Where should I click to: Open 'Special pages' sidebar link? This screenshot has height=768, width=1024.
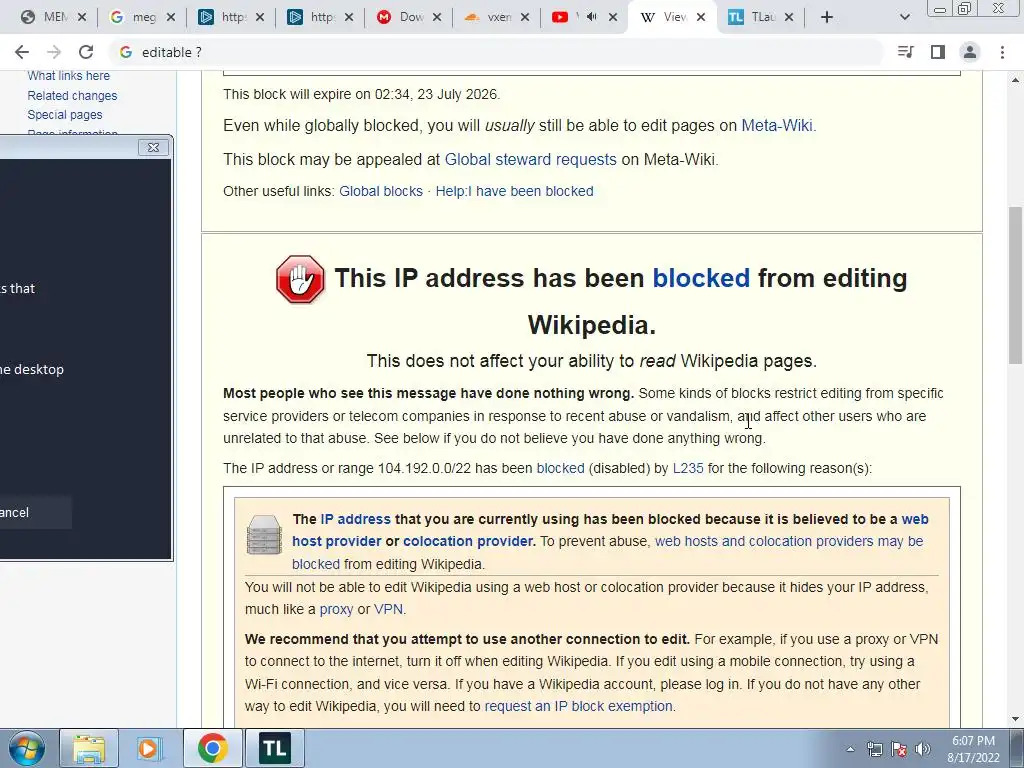pyautogui.click(x=65, y=114)
